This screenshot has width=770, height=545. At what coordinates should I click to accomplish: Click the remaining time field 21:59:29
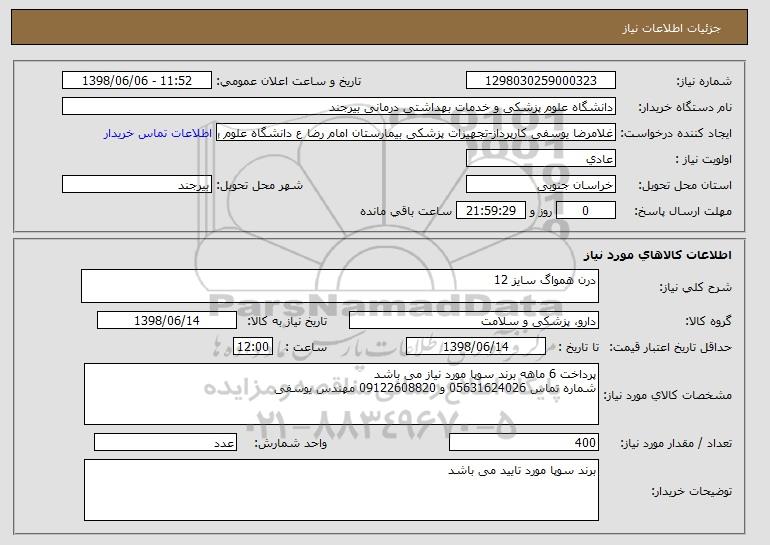[x=491, y=211]
